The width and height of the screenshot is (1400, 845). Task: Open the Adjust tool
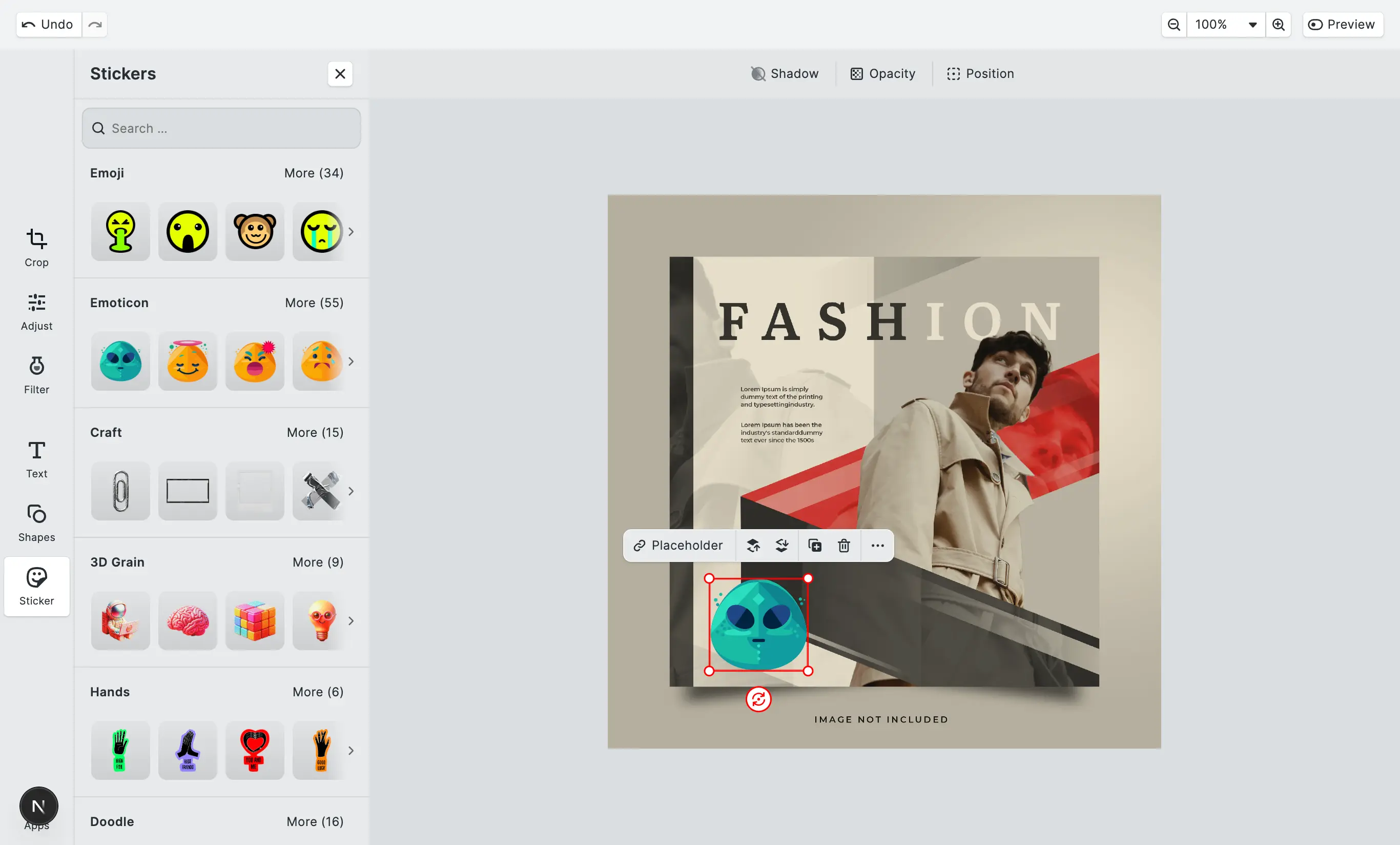click(x=36, y=311)
